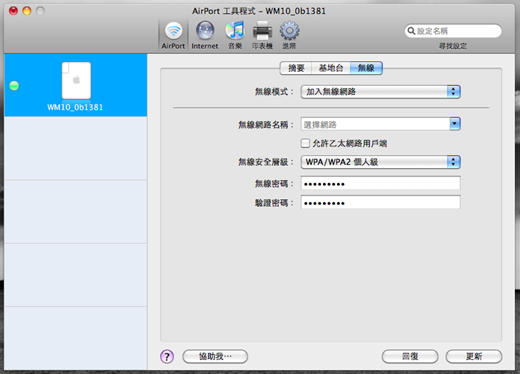
Task: Switch to the 基地台 tab
Action: pos(331,68)
